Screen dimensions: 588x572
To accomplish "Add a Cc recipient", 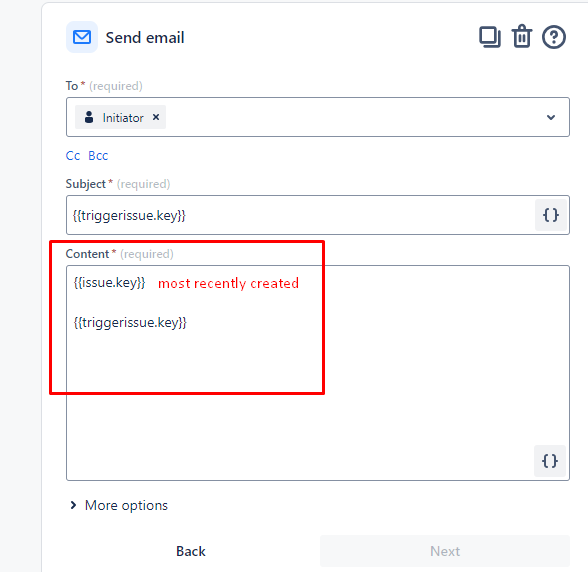I will pos(73,156).
